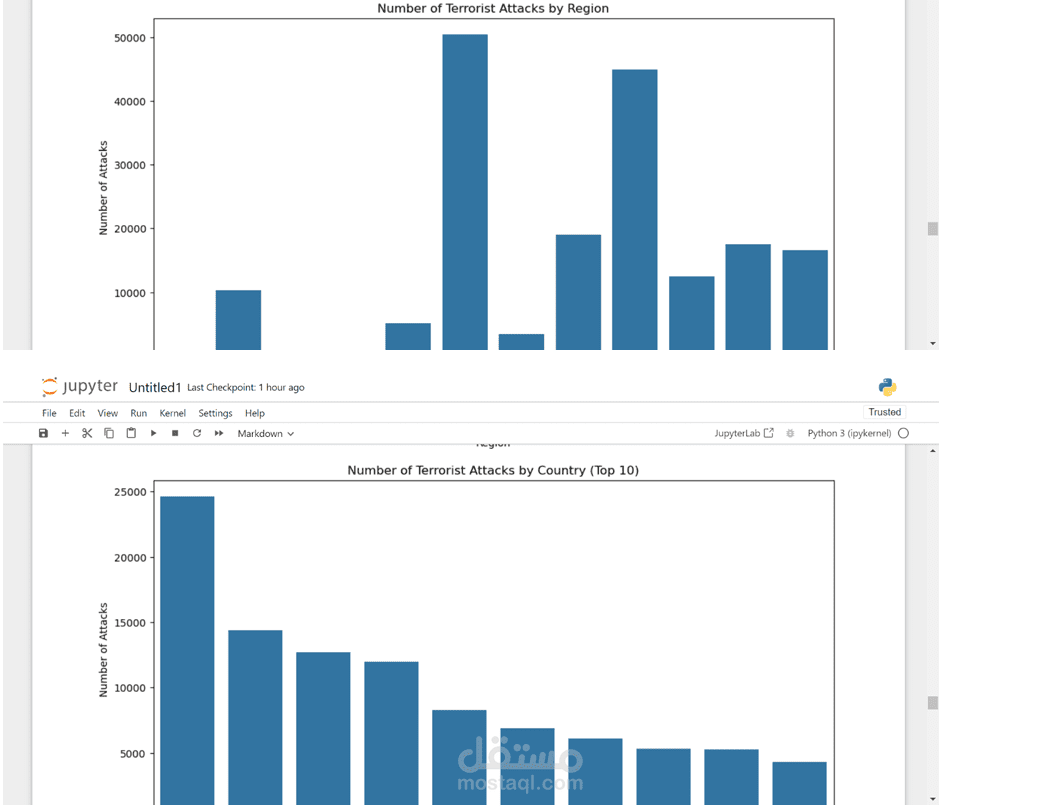Insert a new cell using the plus icon
Viewport: 1042px width, 810px height.
65,433
